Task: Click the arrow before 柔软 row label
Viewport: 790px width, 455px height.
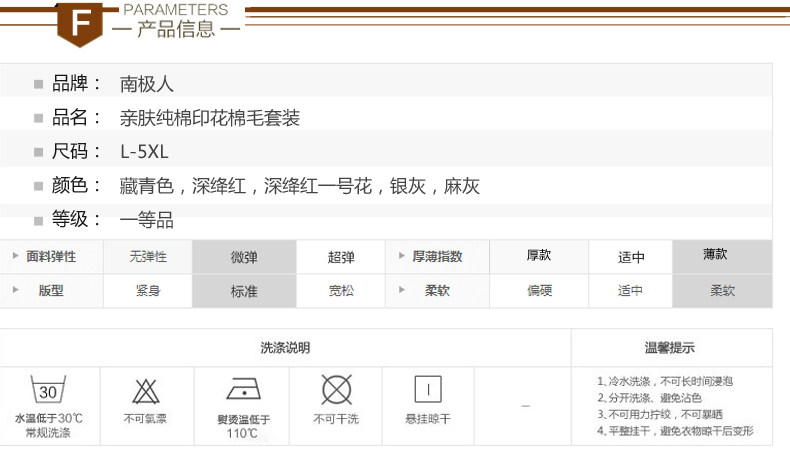Action: click(x=402, y=290)
